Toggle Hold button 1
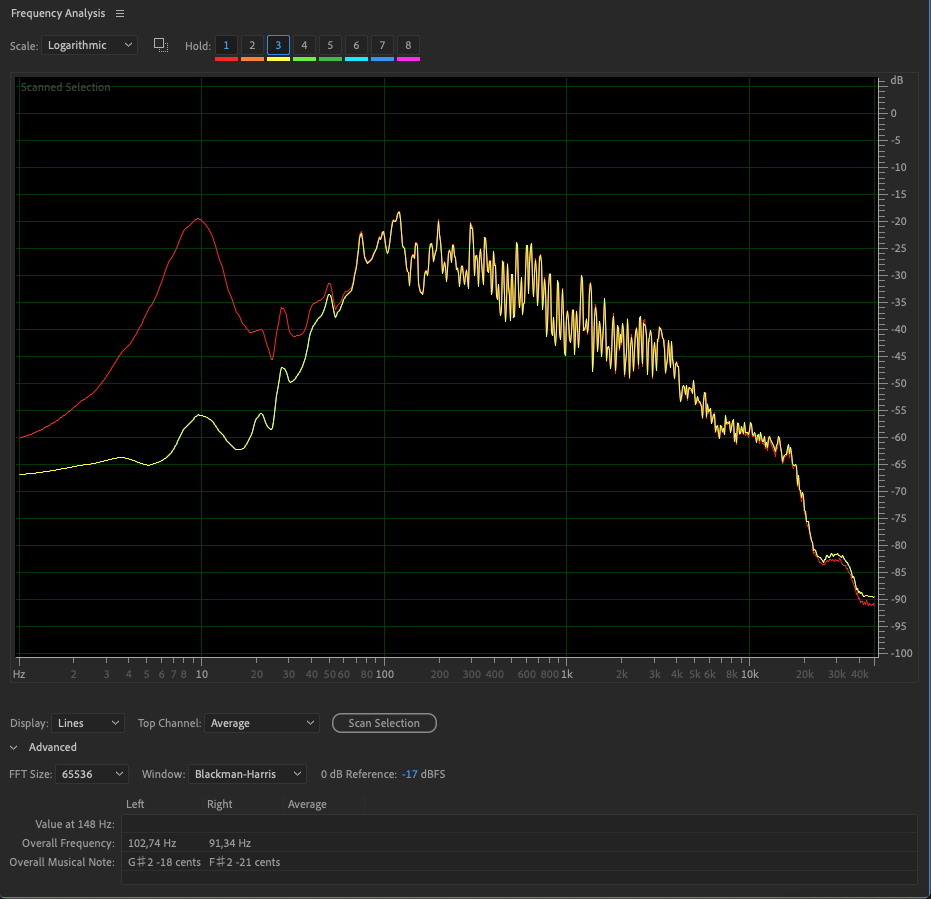The width and height of the screenshot is (931, 899). pos(226,45)
